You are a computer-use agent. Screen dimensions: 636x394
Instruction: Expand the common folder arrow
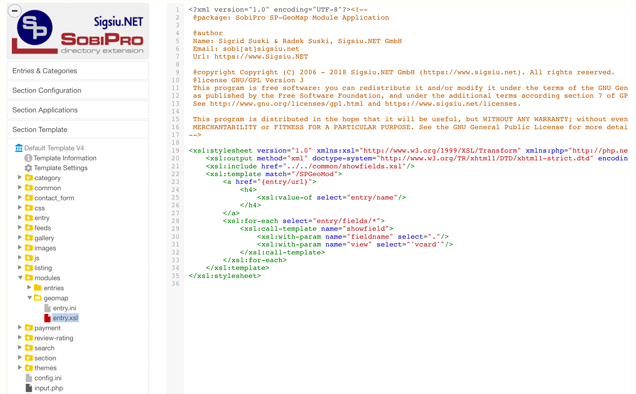pyautogui.click(x=19, y=187)
